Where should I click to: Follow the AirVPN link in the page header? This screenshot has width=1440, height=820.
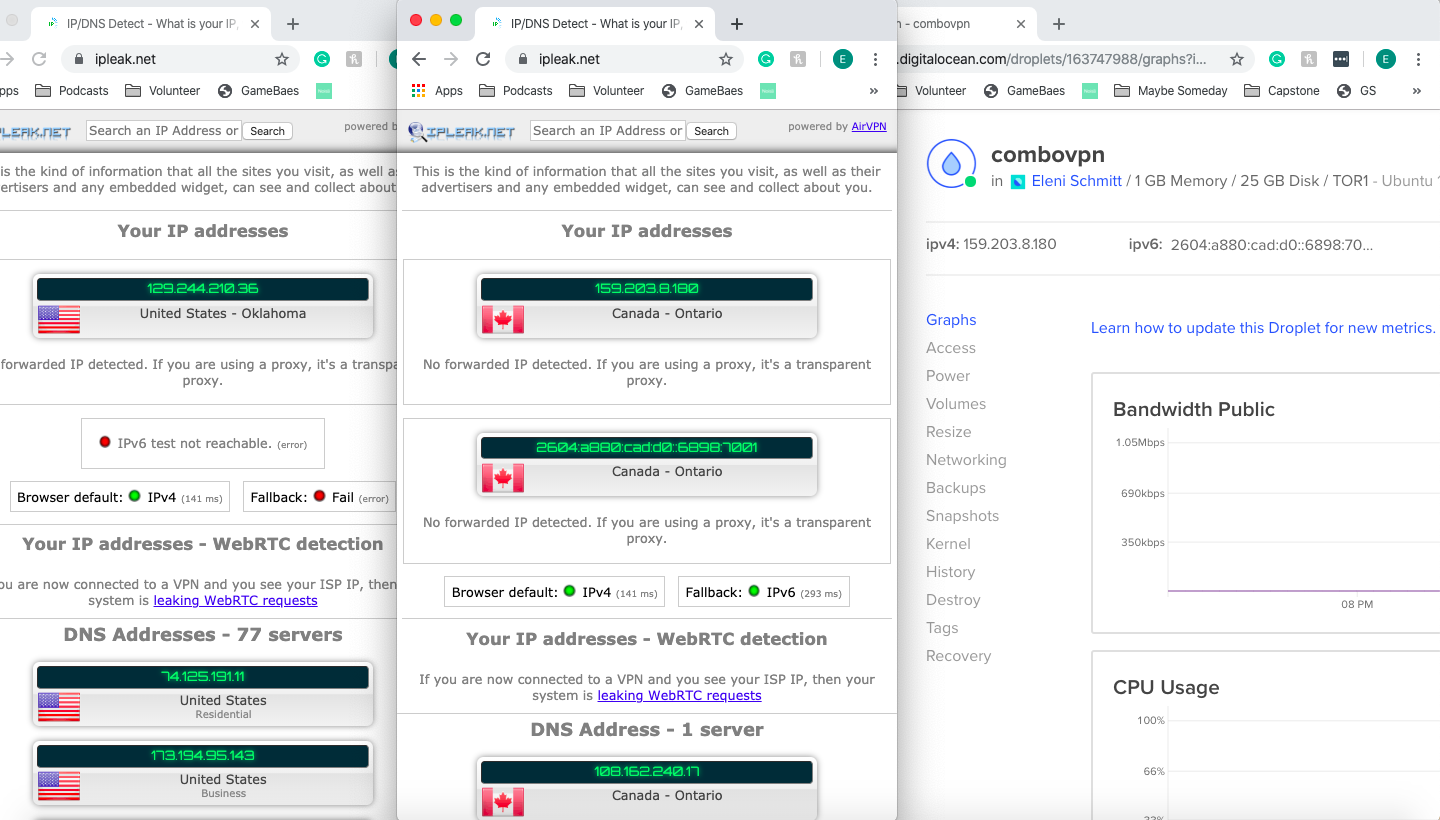868,126
